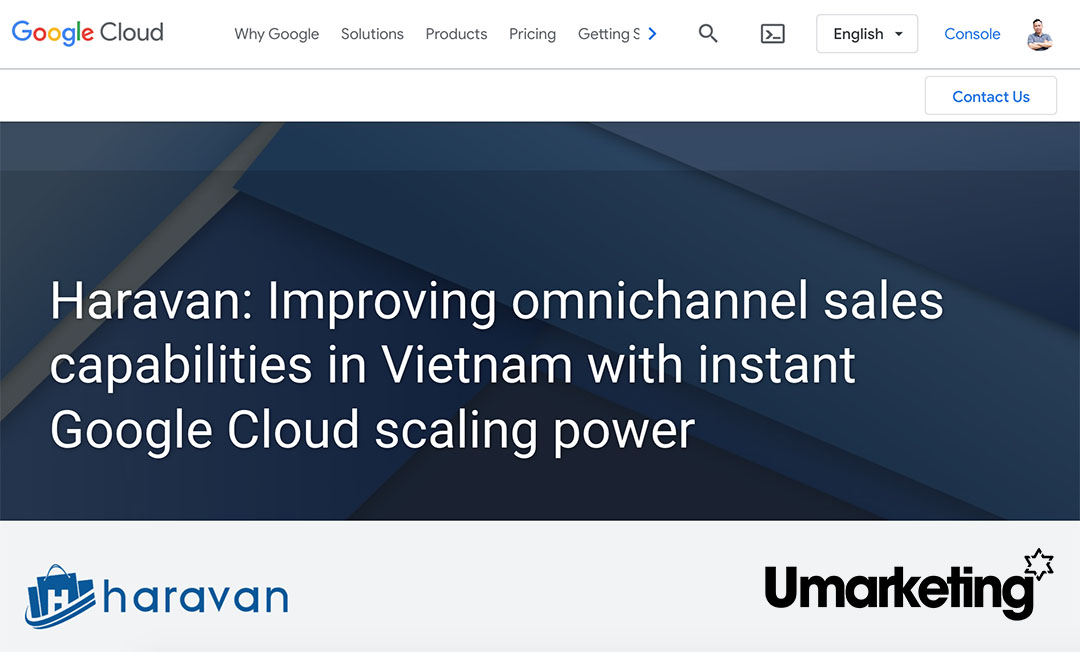The width and height of the screenshot is (1080, 652).
Task: Open the search function
Action: 708,33
